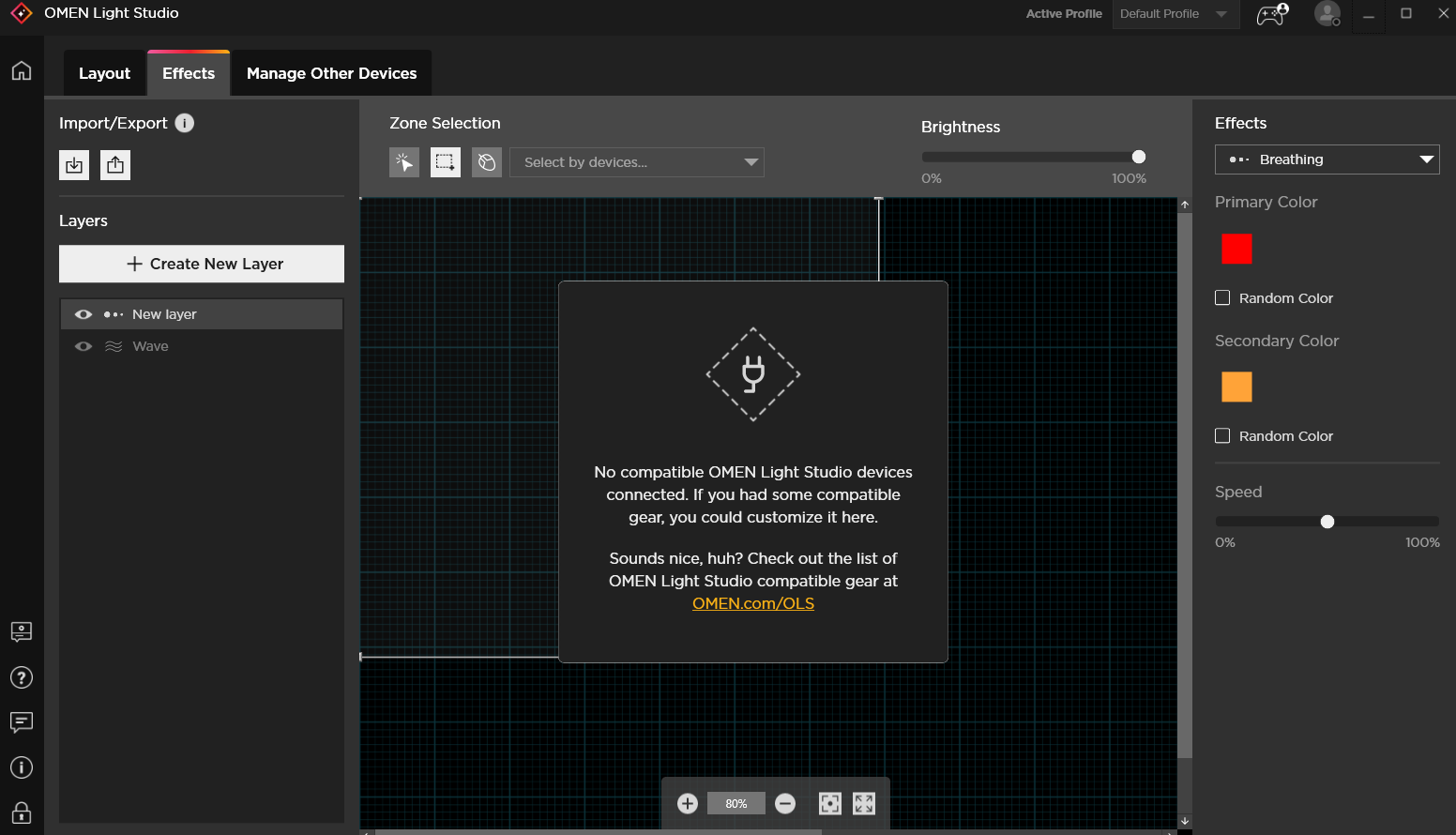The image size is (1456, 835).
Task: Click the Export profile icon
Action: point(115,165)
